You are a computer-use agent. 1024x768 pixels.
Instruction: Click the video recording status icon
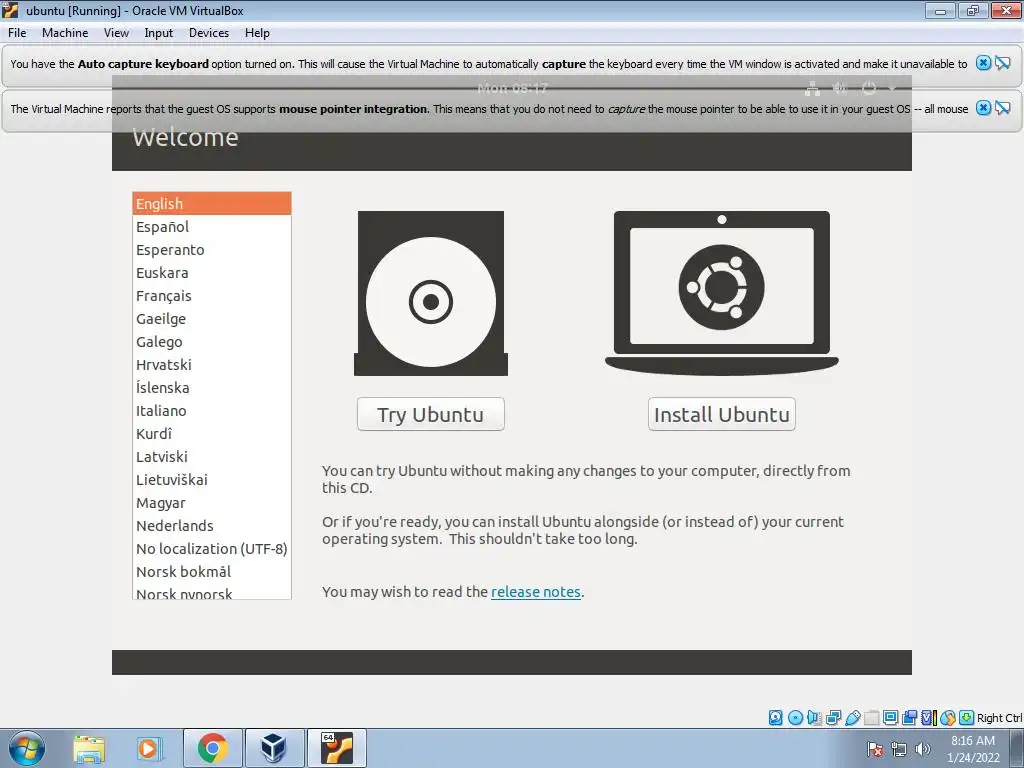pos(909,718)
